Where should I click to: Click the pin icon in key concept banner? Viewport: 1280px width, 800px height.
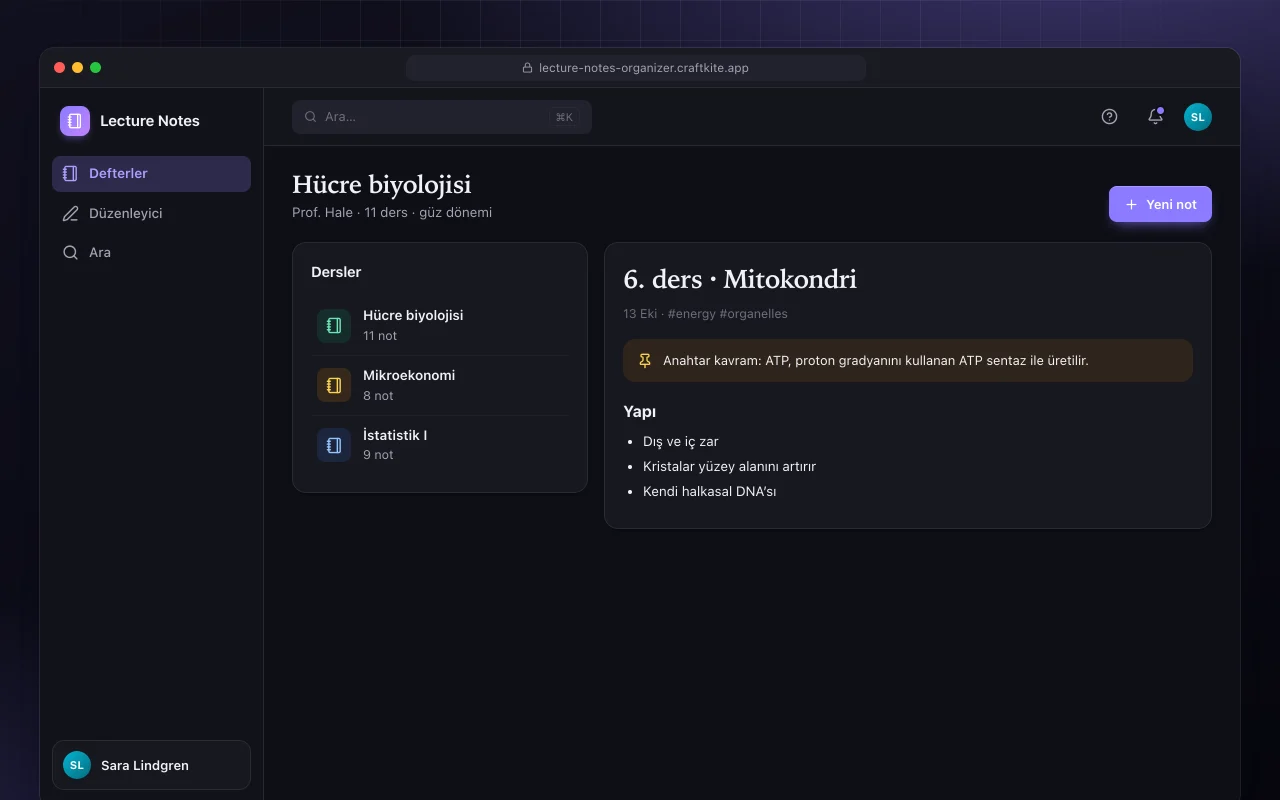645,360
